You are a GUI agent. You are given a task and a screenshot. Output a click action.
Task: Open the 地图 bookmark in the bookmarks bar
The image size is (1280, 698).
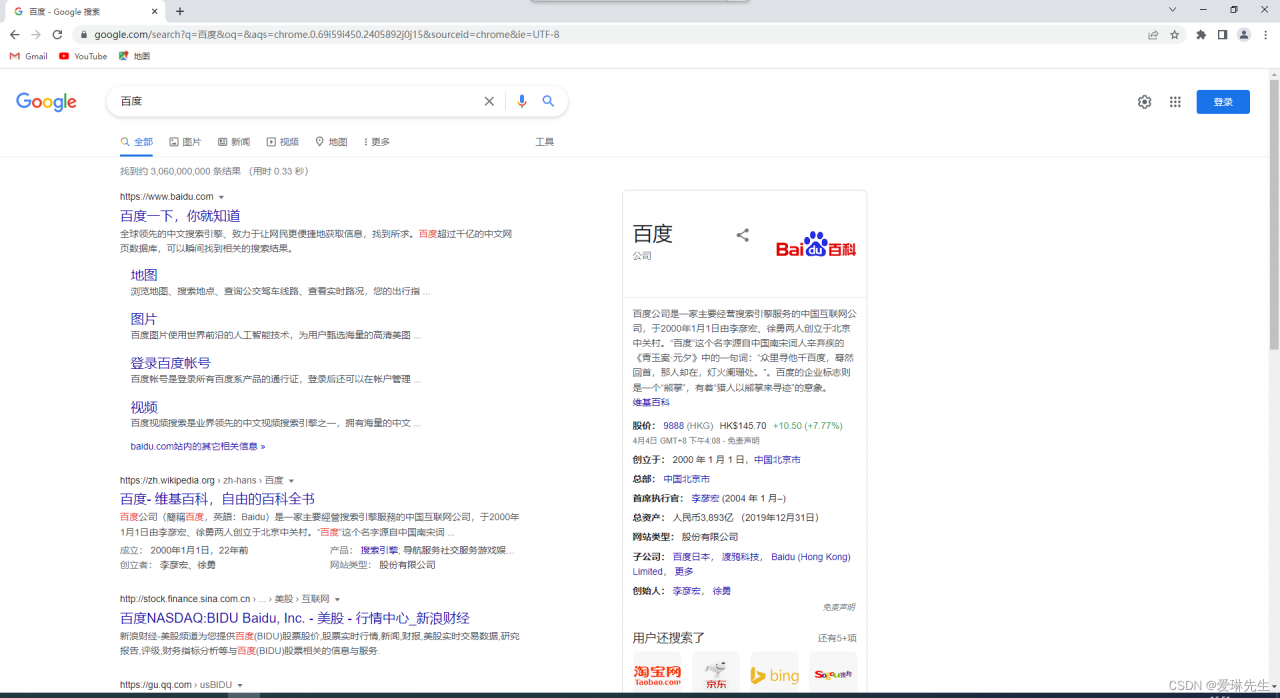point(134,56)
